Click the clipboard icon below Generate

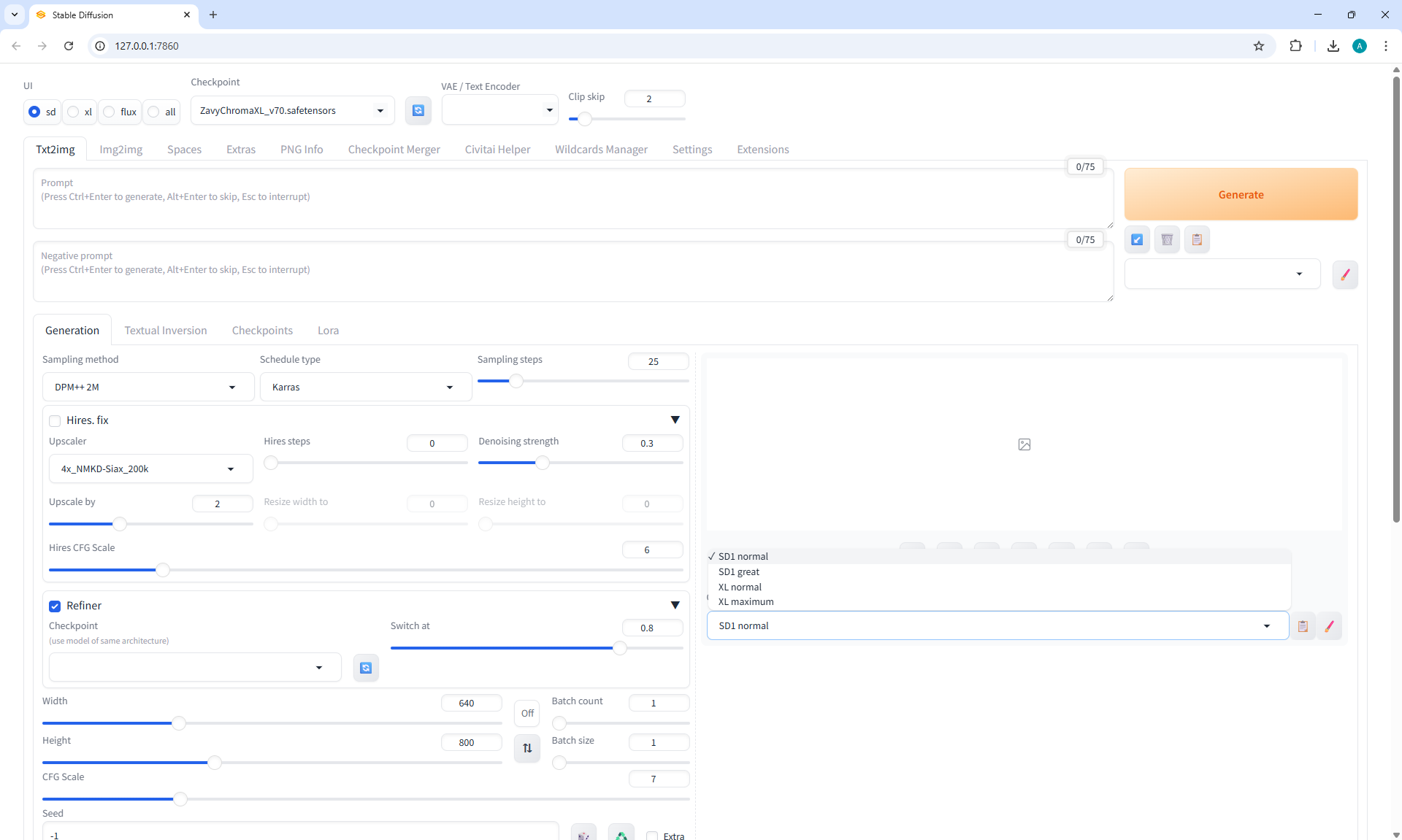pos(1197,239)
